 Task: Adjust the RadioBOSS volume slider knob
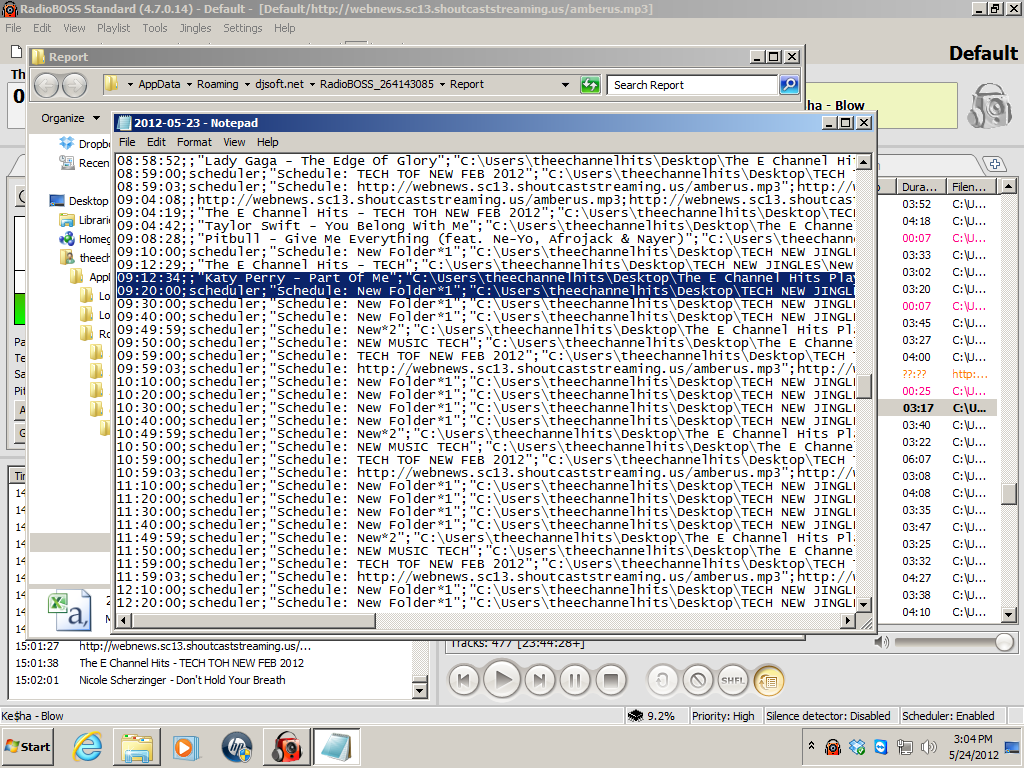[x=1004, y=642]
